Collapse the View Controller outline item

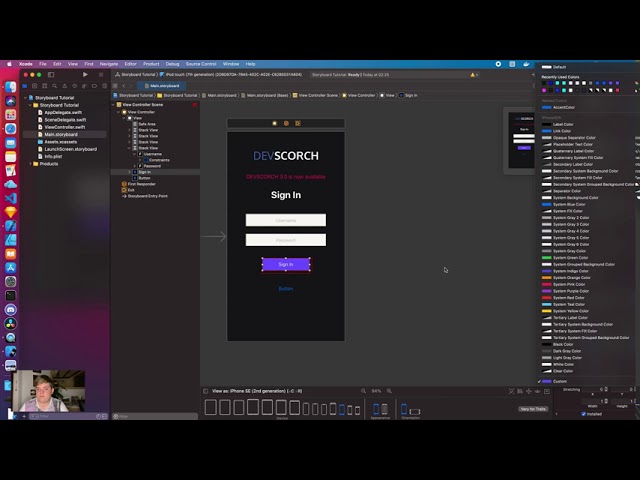pos(119,112)
